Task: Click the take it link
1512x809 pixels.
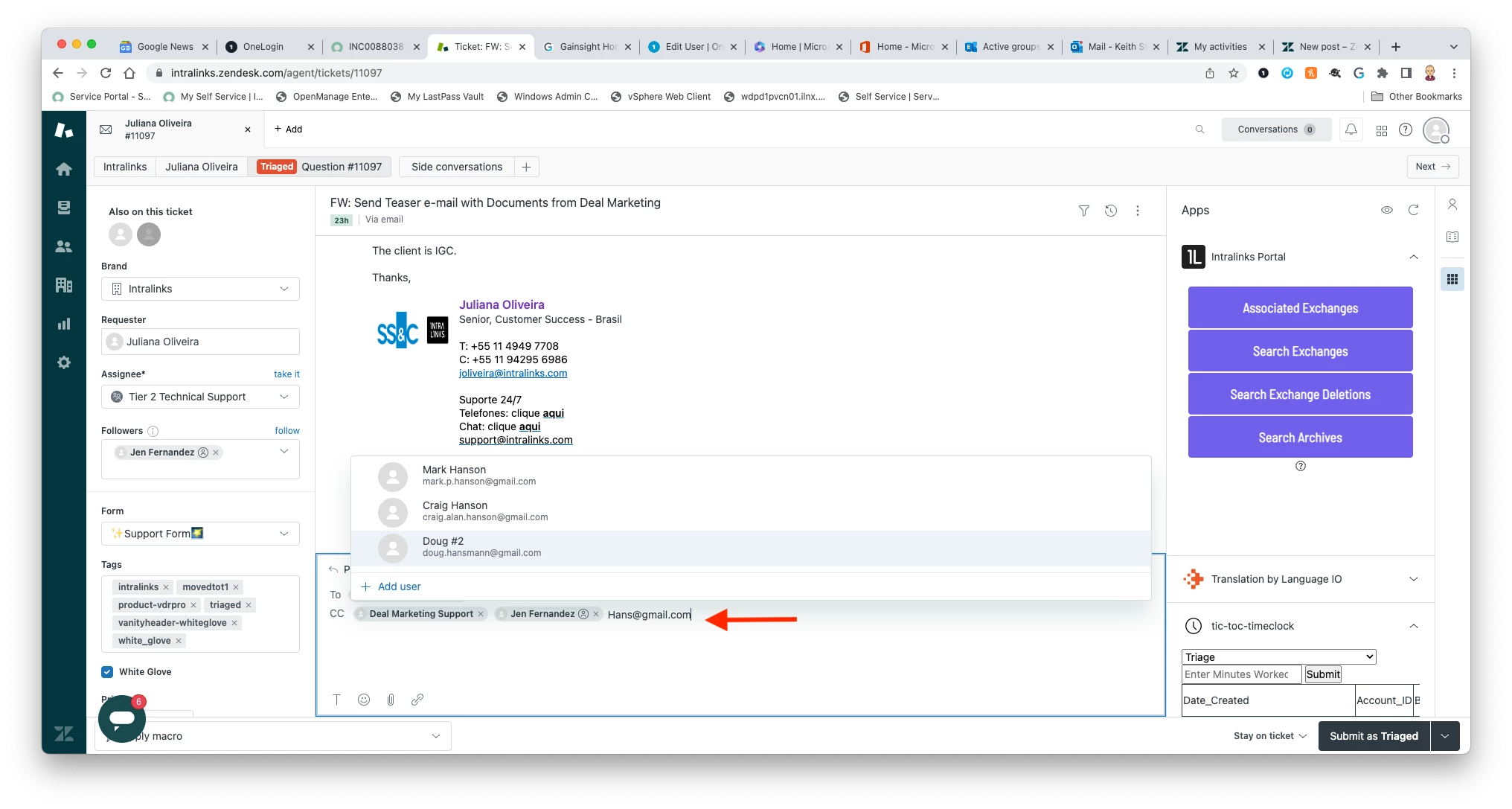Action: coord(286,374)
